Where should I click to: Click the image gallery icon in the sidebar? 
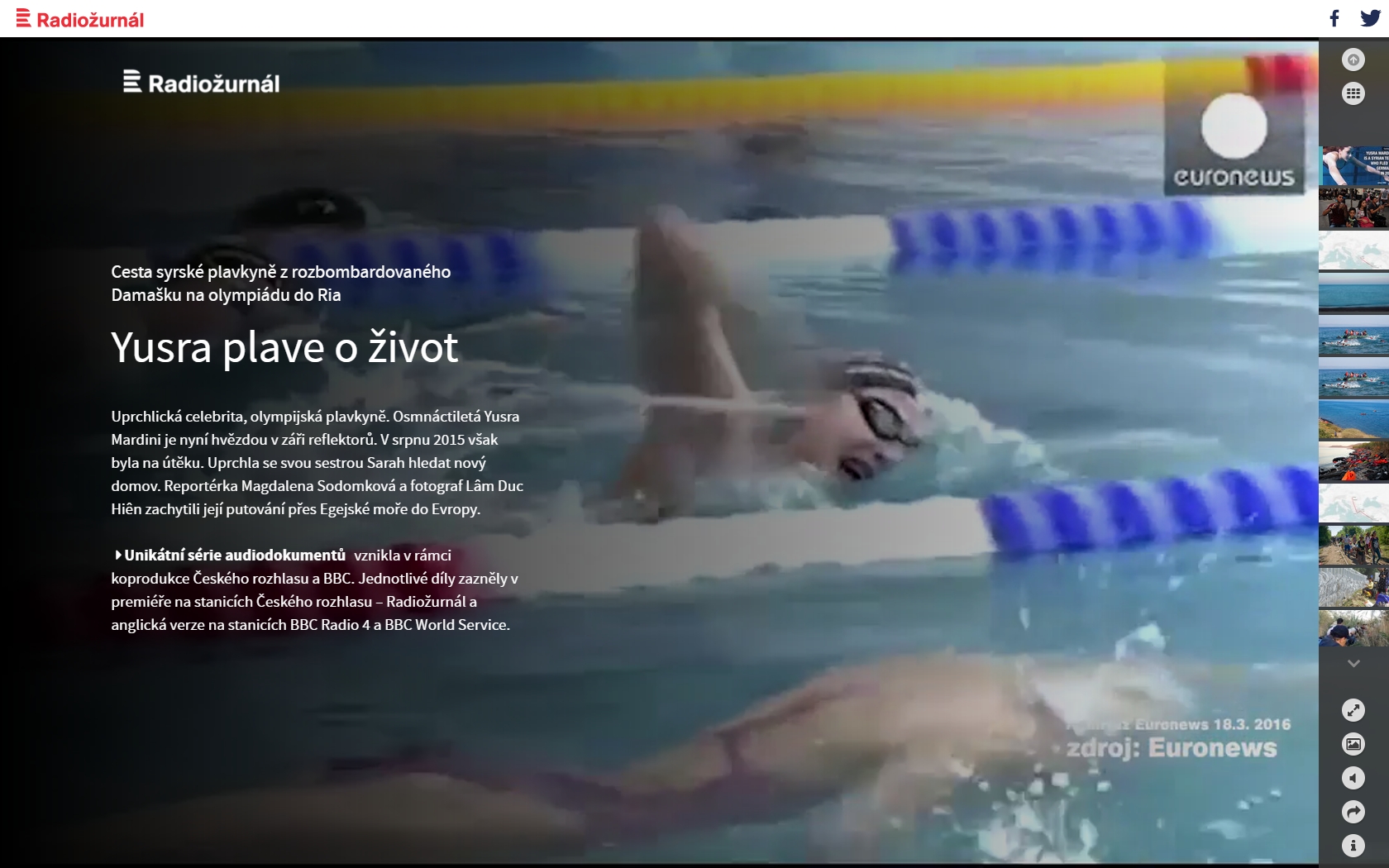click(1353, 744)
